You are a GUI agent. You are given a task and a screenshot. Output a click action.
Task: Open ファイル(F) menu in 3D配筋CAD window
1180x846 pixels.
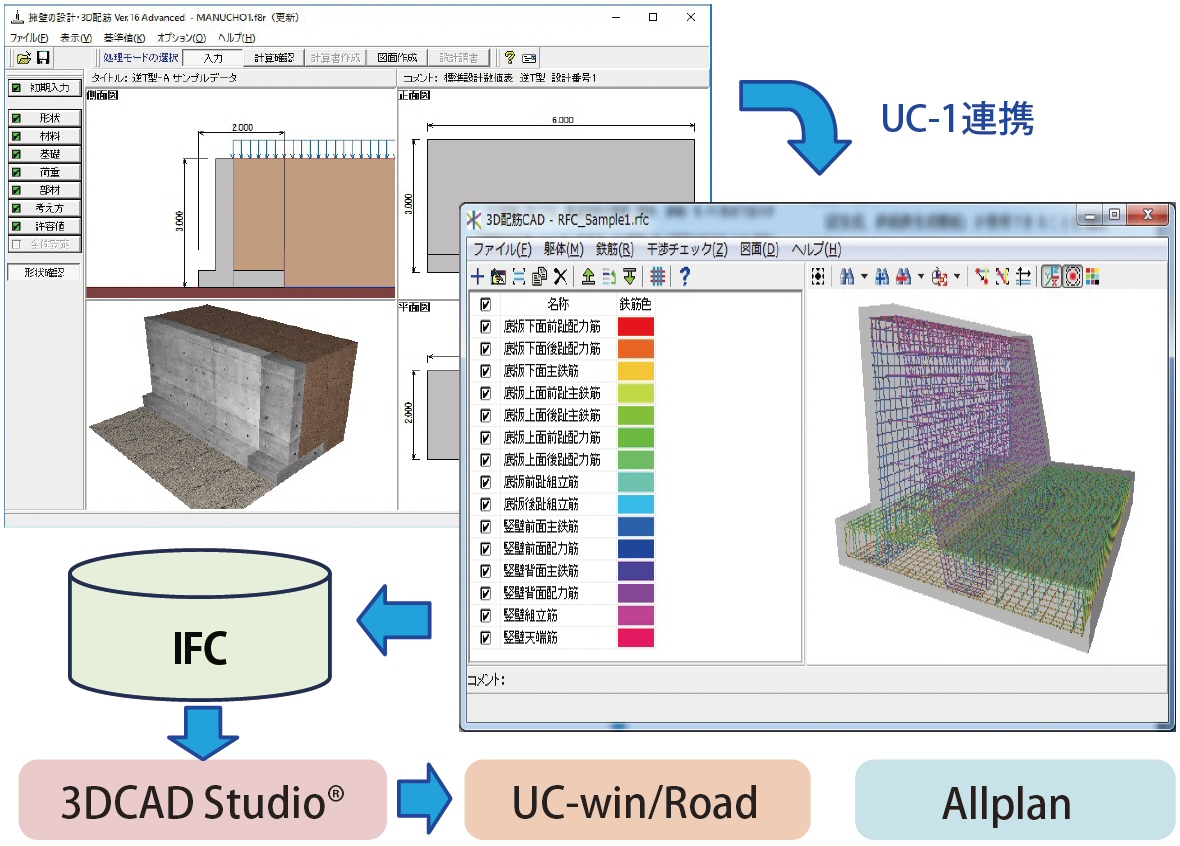tap(502, 249)
